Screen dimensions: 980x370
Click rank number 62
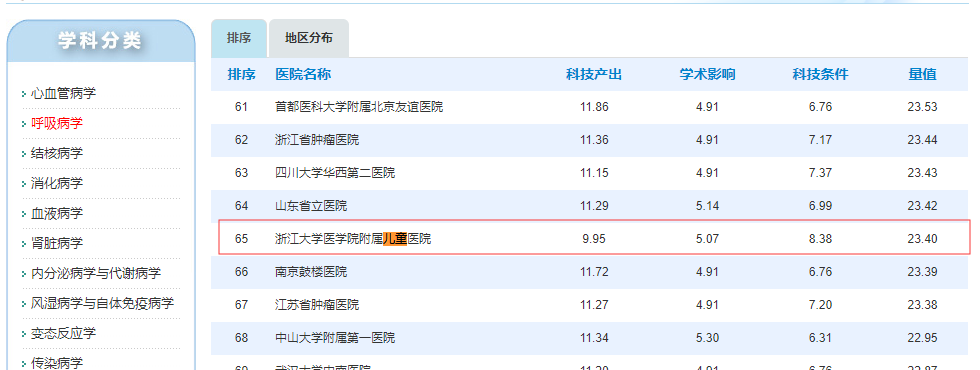pos(241,140)
